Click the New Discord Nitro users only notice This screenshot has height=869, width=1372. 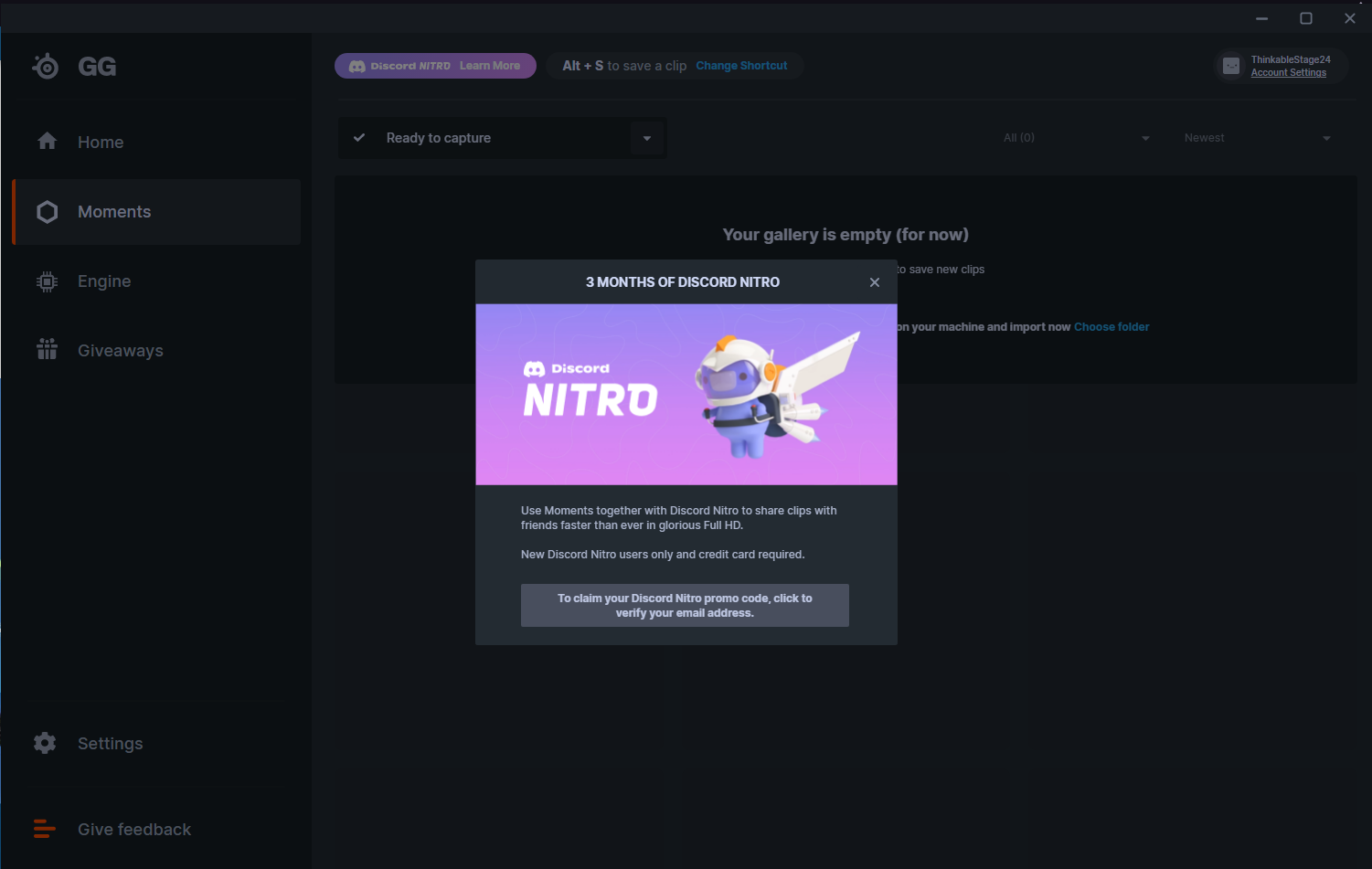click(663, 555)
